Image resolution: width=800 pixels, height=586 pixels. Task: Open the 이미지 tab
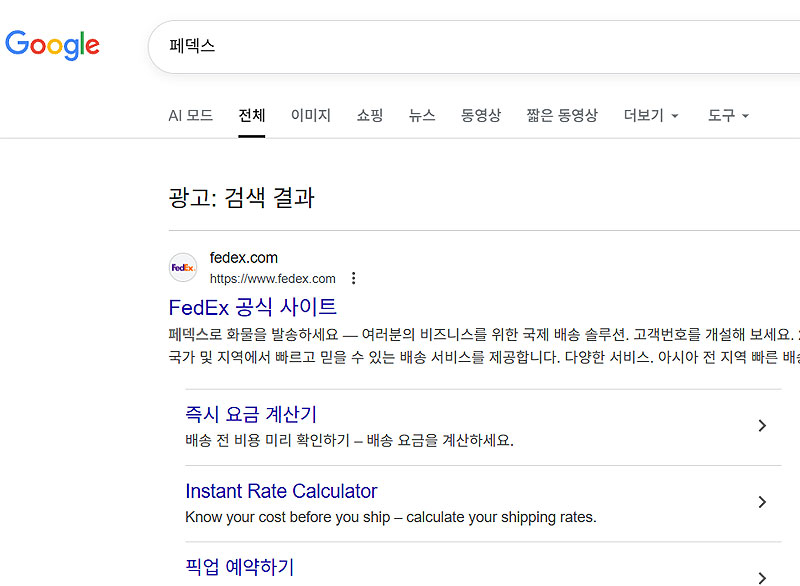pos(311,115)
